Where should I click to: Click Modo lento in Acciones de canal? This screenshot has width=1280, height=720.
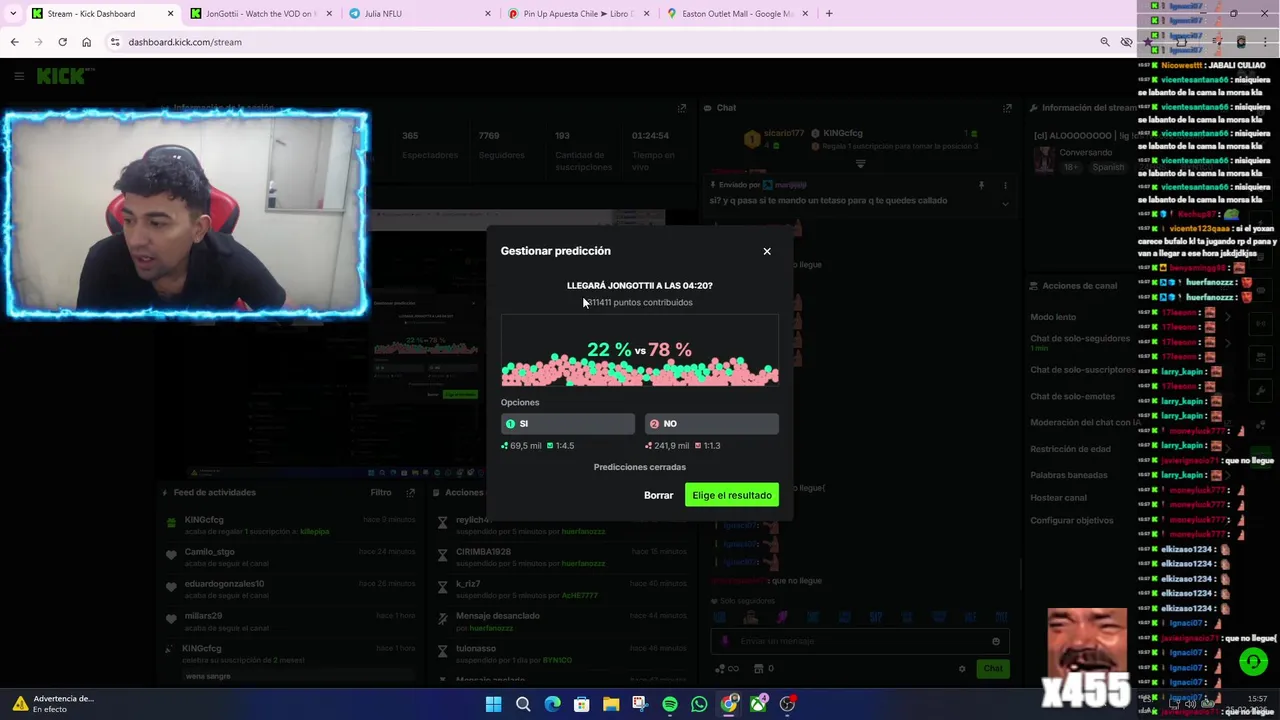coord(1053,317)
